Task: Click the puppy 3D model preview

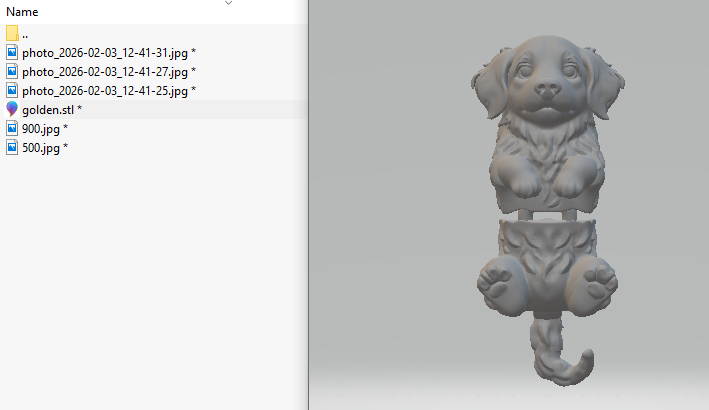Action: [548, 211]
